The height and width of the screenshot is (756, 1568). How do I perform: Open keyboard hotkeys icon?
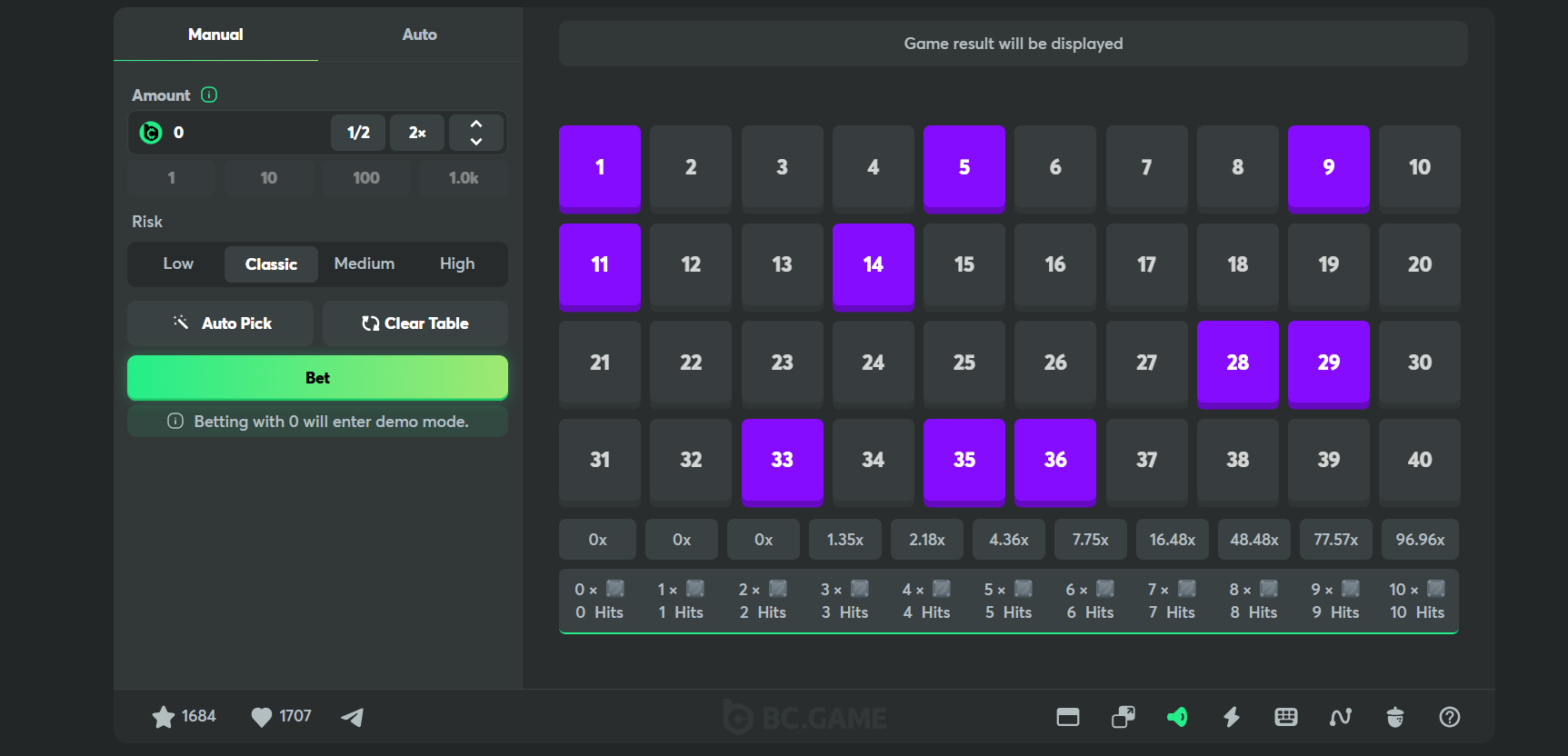tap(1286, 717)
